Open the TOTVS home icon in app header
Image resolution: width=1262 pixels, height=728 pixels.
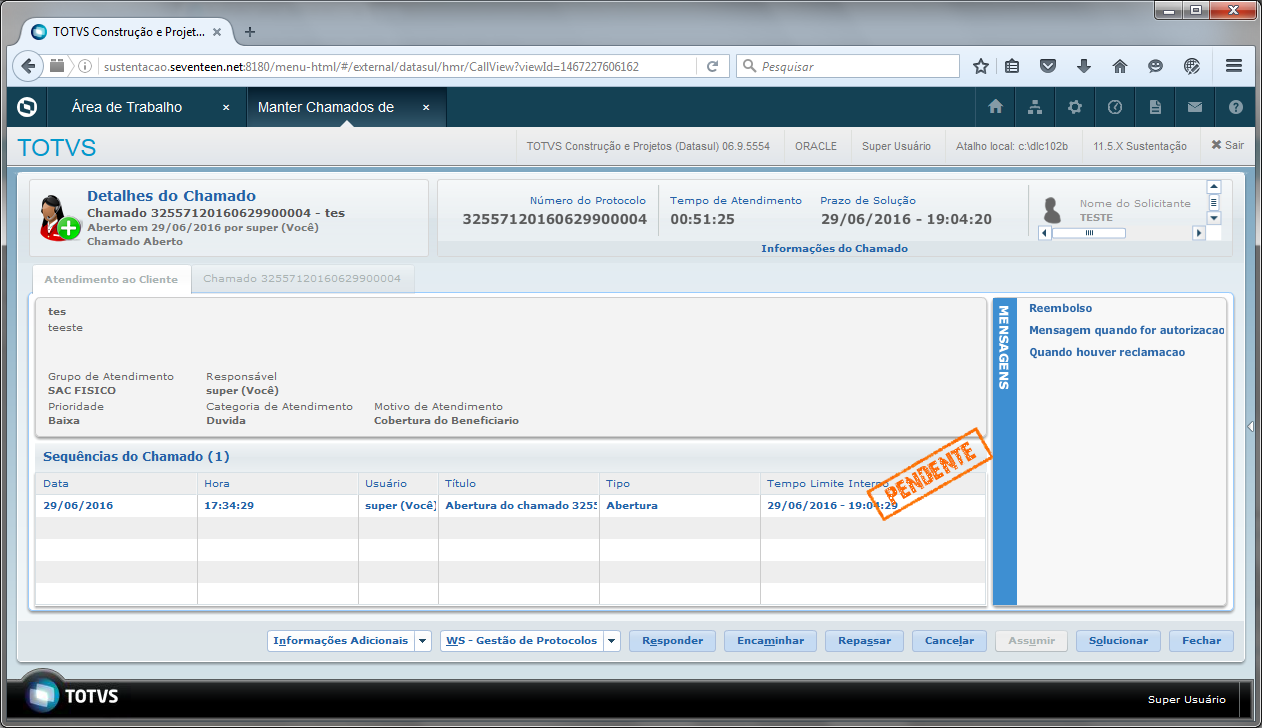click(995, 107)
